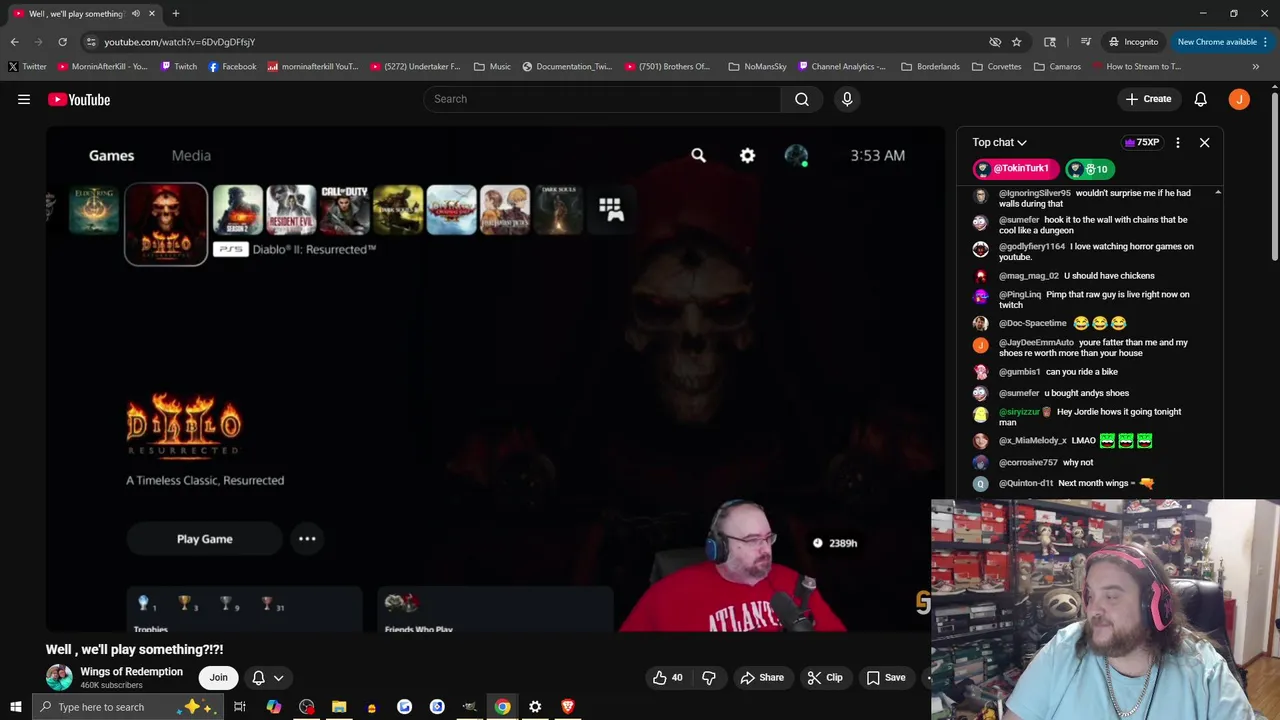Open the Twitch bookmark

tap(177, 66)
